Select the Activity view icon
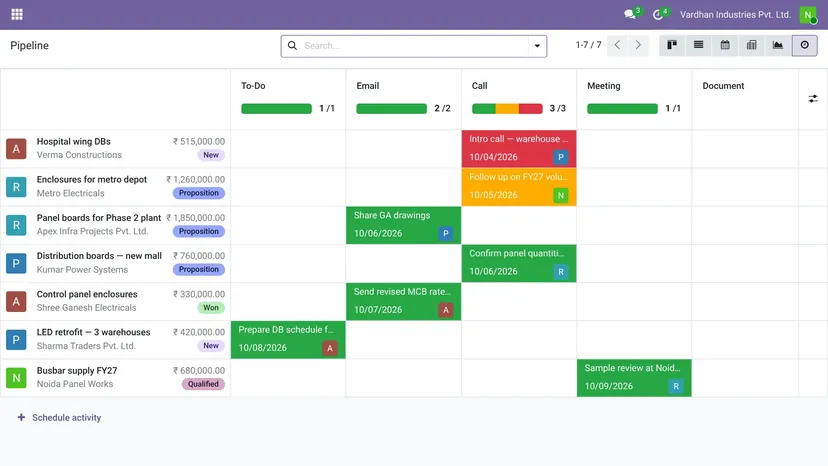Image resolution: width=828 pixels, height=466 pixels. [x=804, y=45]
